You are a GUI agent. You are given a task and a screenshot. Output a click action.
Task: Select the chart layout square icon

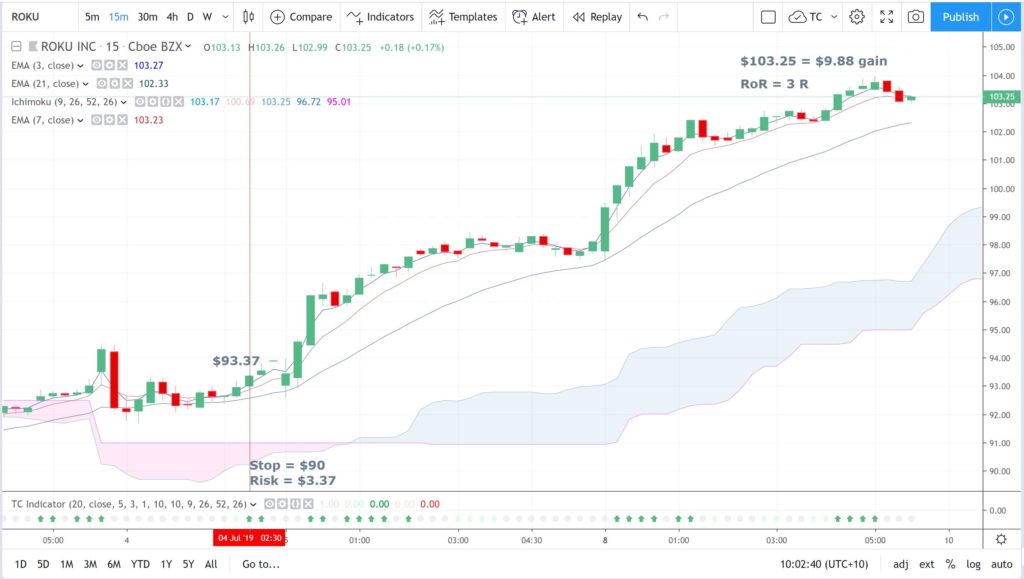point(769,17)
